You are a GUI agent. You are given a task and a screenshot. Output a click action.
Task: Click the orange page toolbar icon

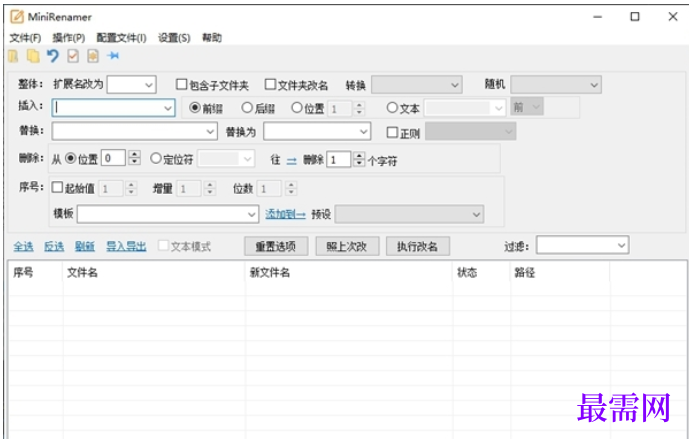[x=93, y=56]
